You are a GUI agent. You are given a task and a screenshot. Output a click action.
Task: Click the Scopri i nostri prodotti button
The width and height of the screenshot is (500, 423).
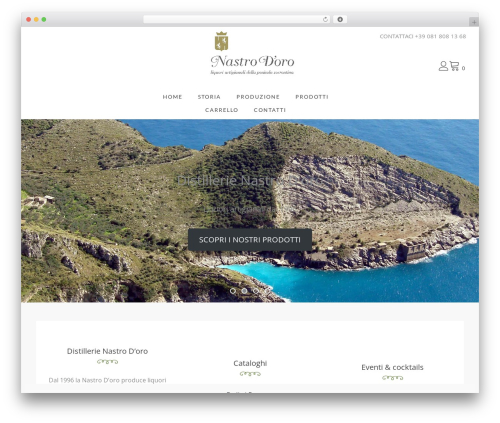(250, 240)
